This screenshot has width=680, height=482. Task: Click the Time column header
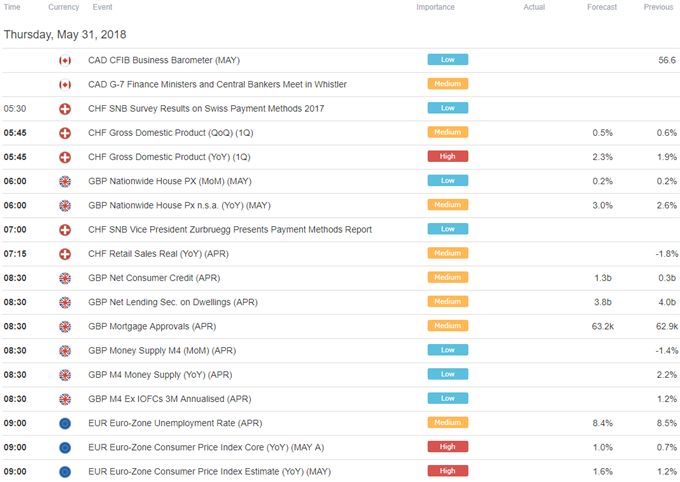[x=12, y=7]
